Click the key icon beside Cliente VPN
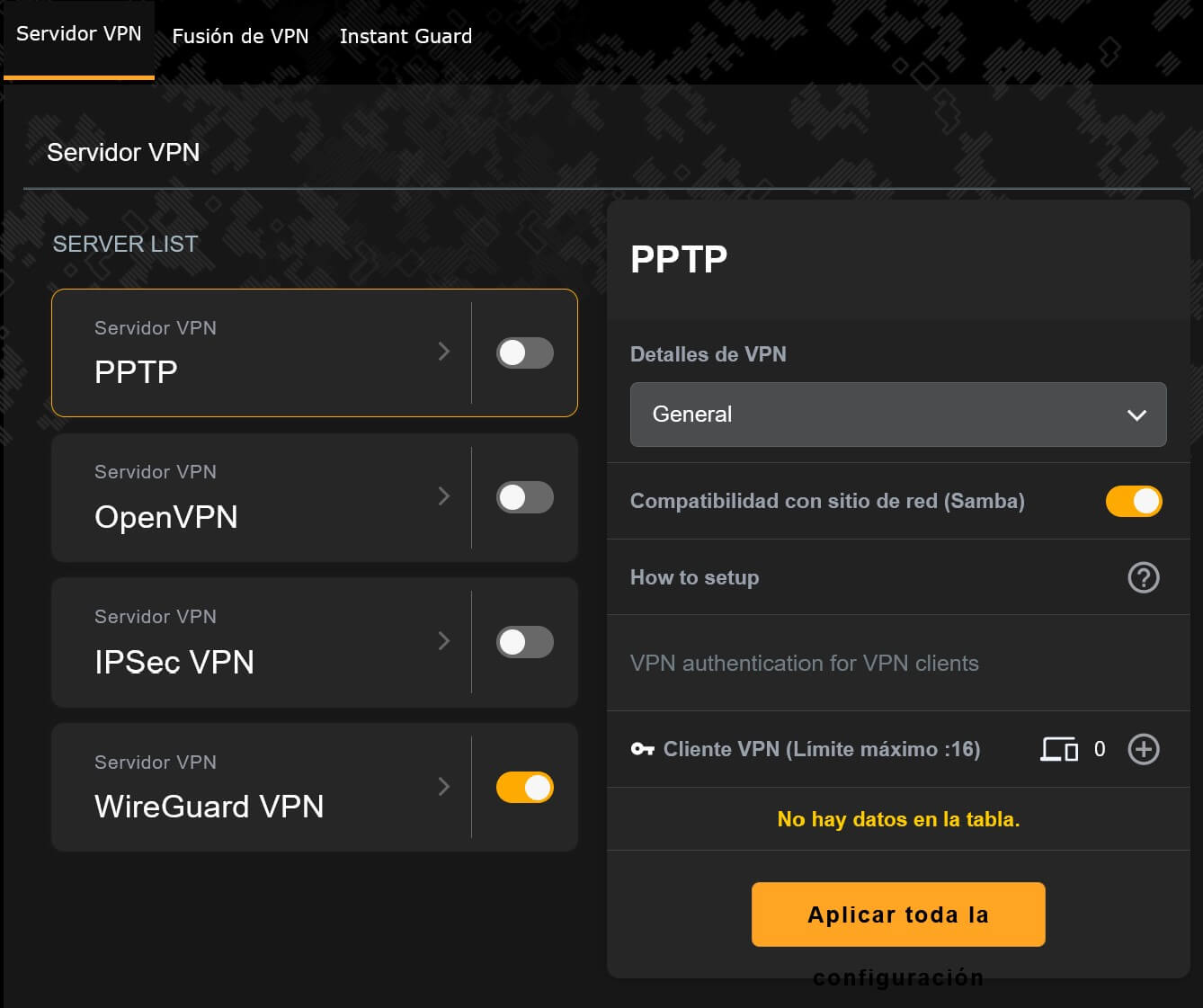The width and height of the screenshot is (1203, 1008). click(642, 749)
